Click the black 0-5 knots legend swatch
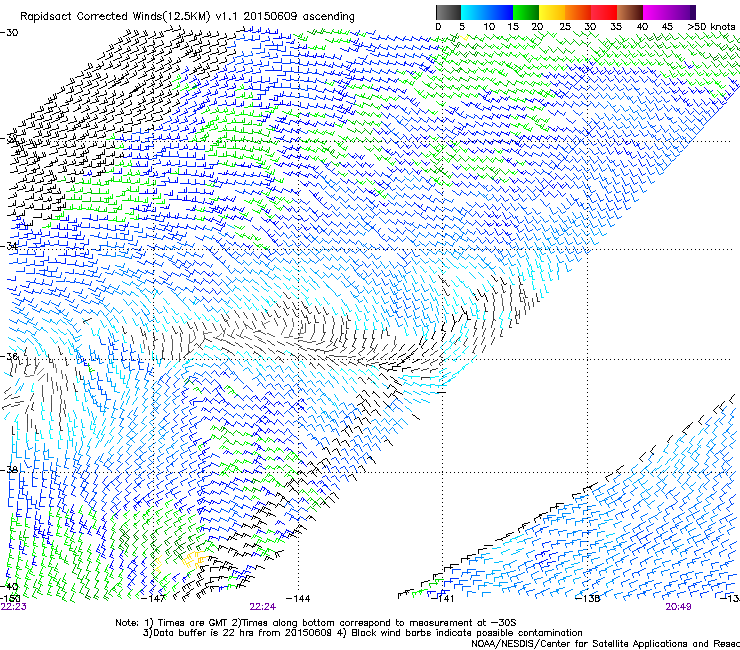Screen dimensions: 740x650 448,12
